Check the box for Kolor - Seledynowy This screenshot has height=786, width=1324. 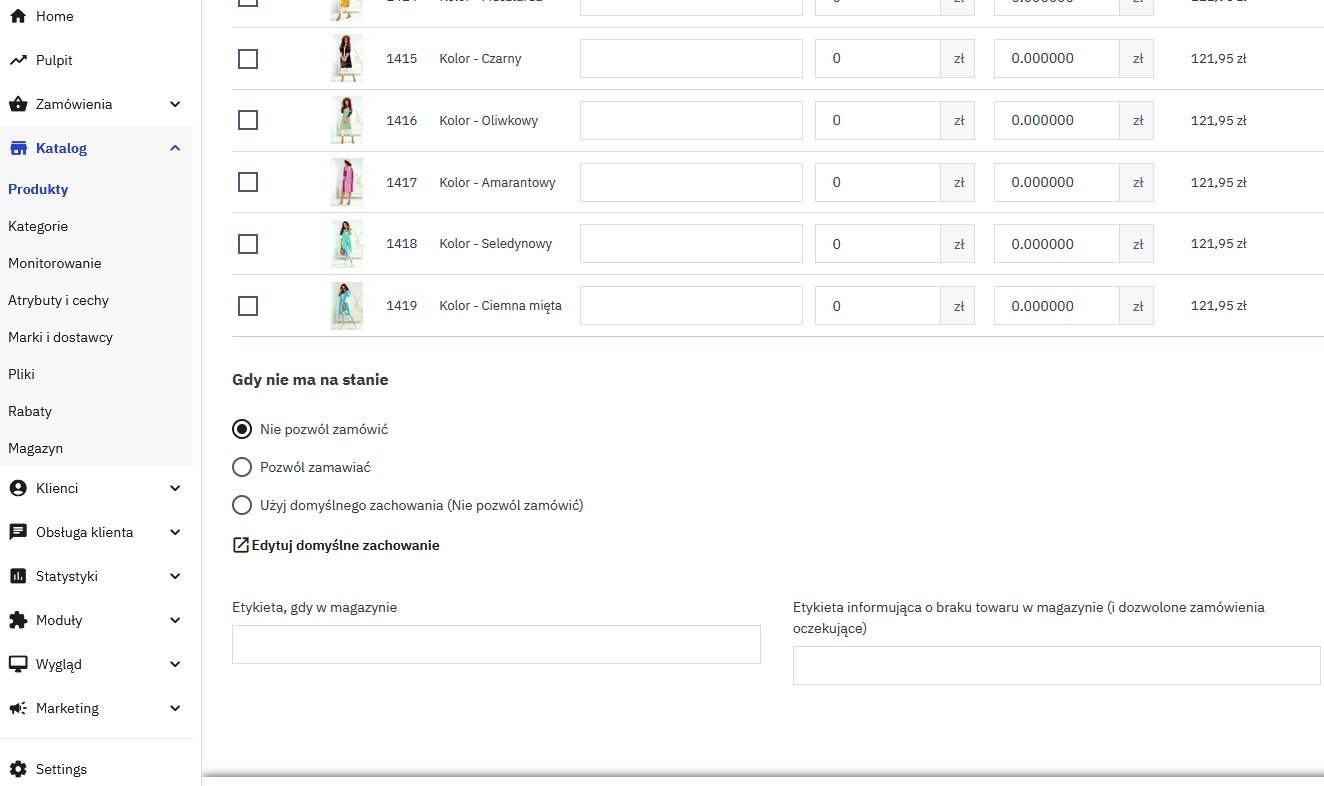coord(248,244)
